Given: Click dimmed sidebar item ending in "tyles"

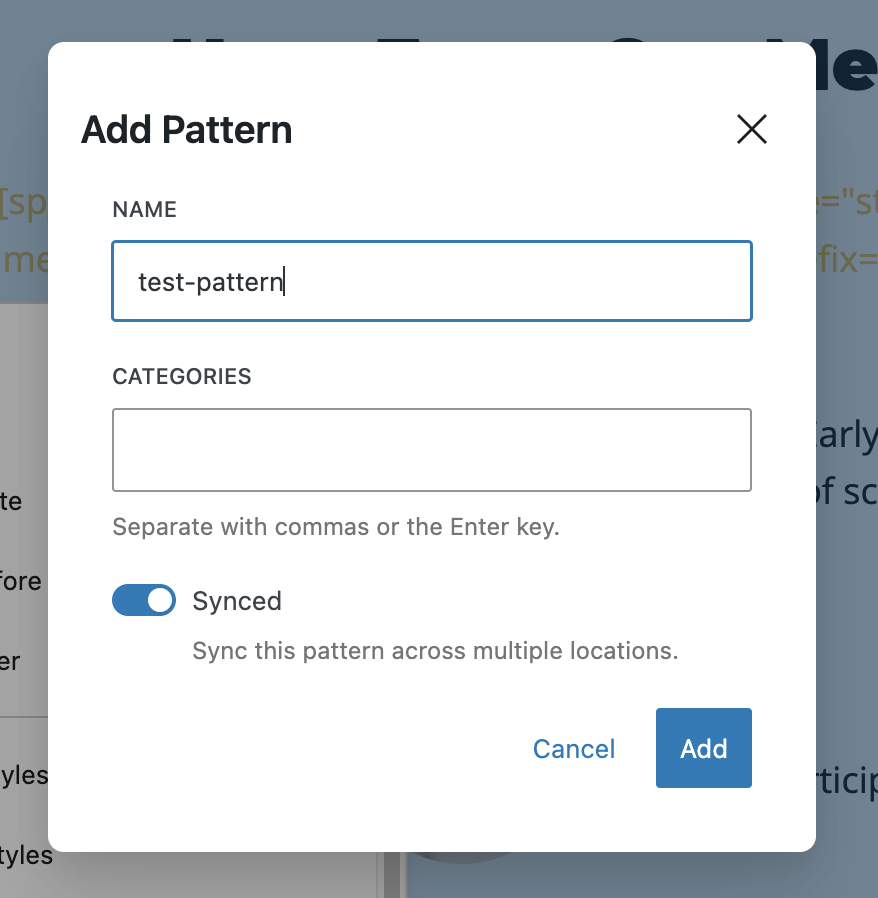Looking at the screenshot, I should (25, 855).
